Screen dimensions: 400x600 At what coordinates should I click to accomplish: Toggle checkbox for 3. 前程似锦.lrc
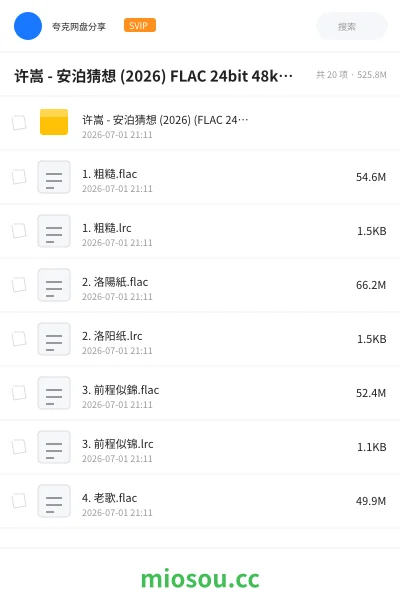pos(19,447)
